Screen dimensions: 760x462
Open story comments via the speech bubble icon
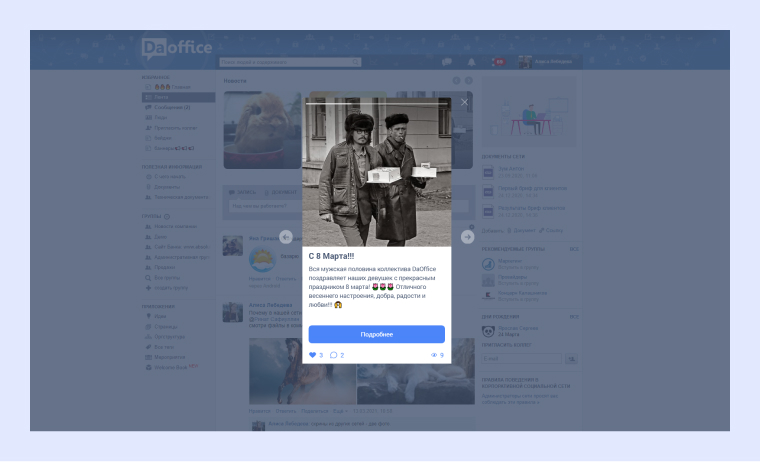tap(333, 355)
